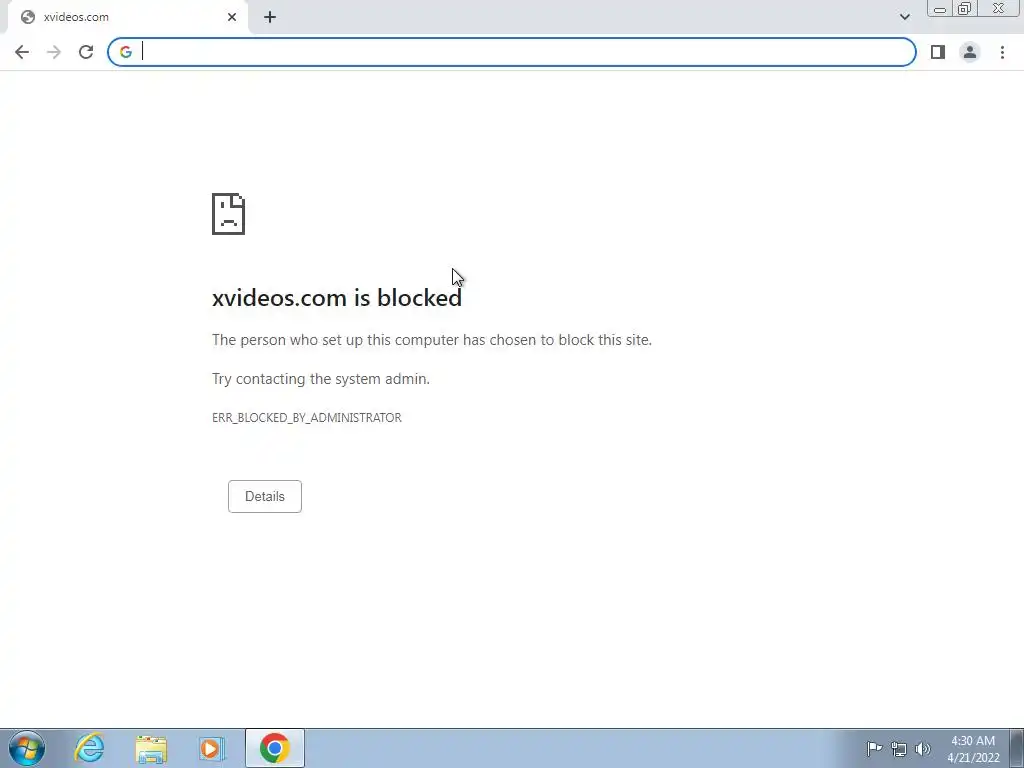Click the 'Try contacting the system admin.' text

(321, 379)
